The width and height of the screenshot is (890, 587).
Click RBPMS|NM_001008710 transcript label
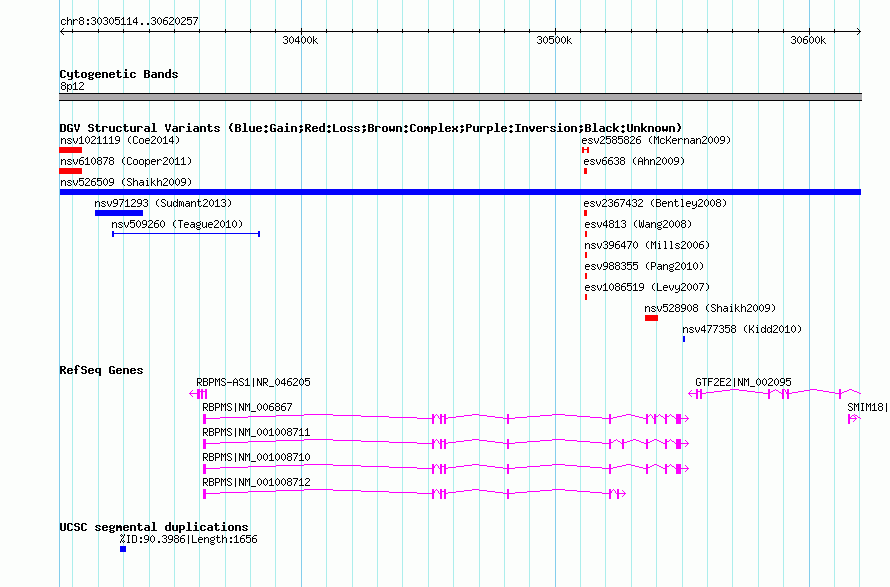coord(257,457)
